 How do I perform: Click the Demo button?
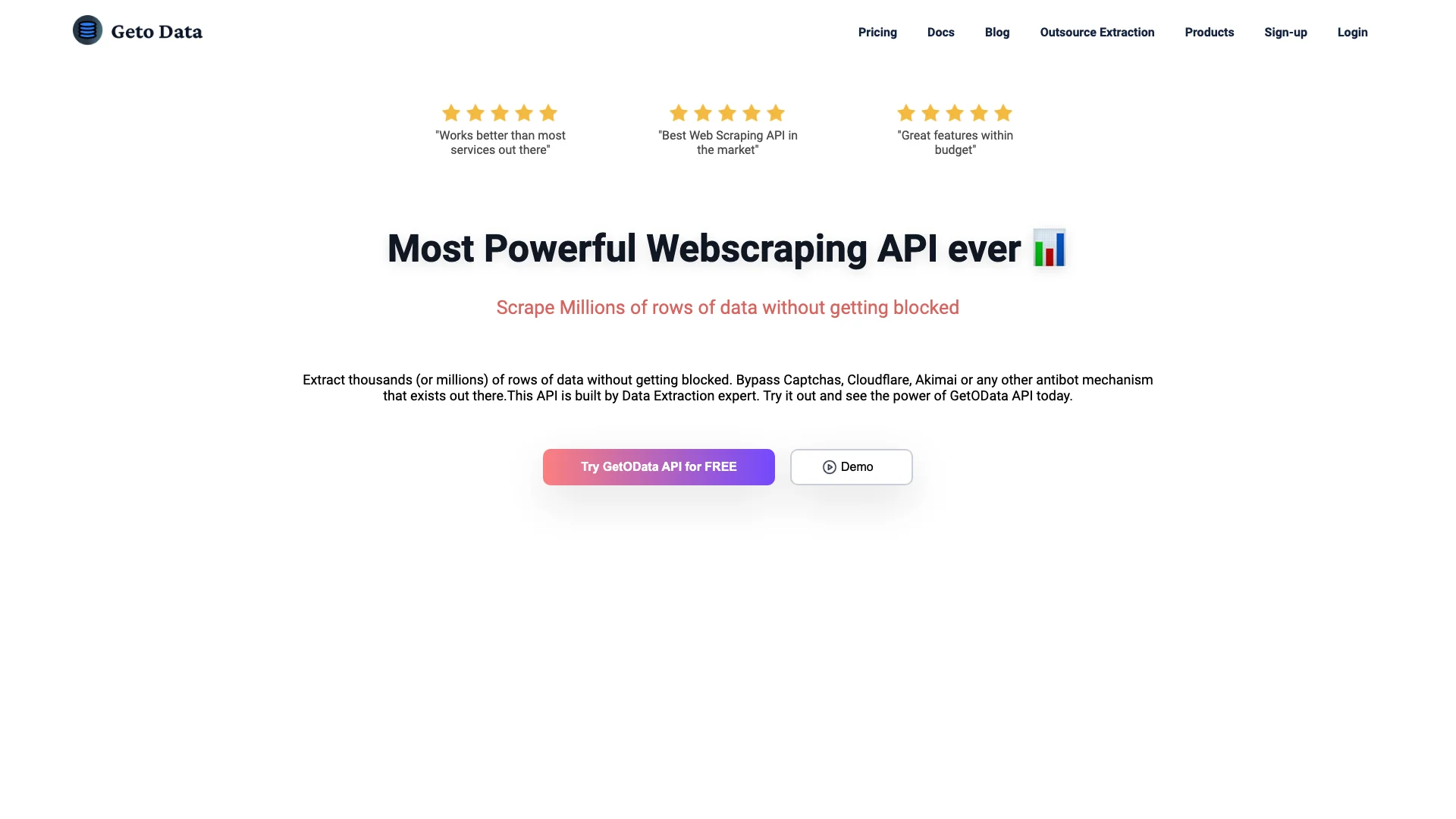coord(851,466)
